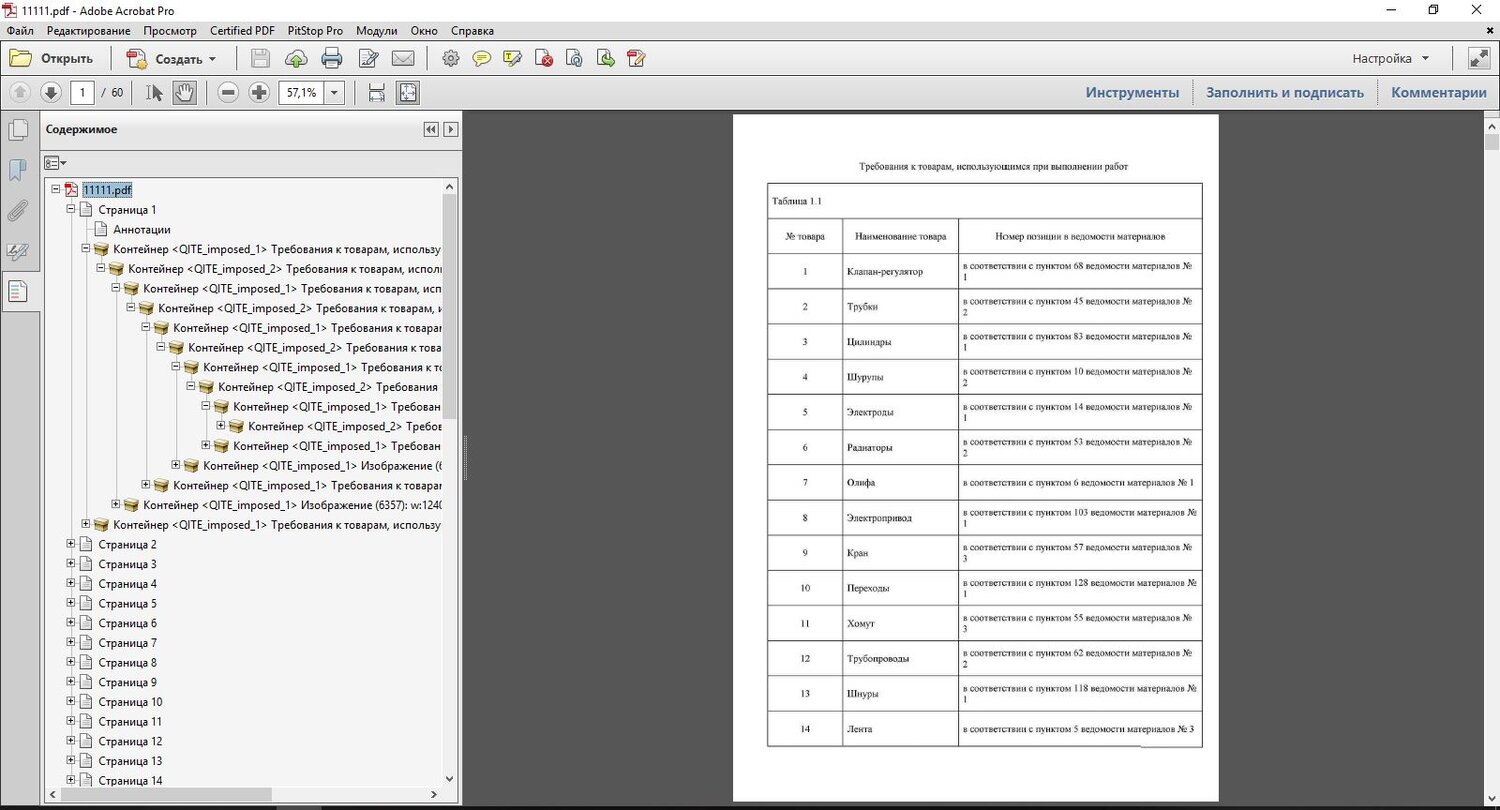Choose the text selection cursor tool
This screenshot has width=1500, height=810.
154,93
